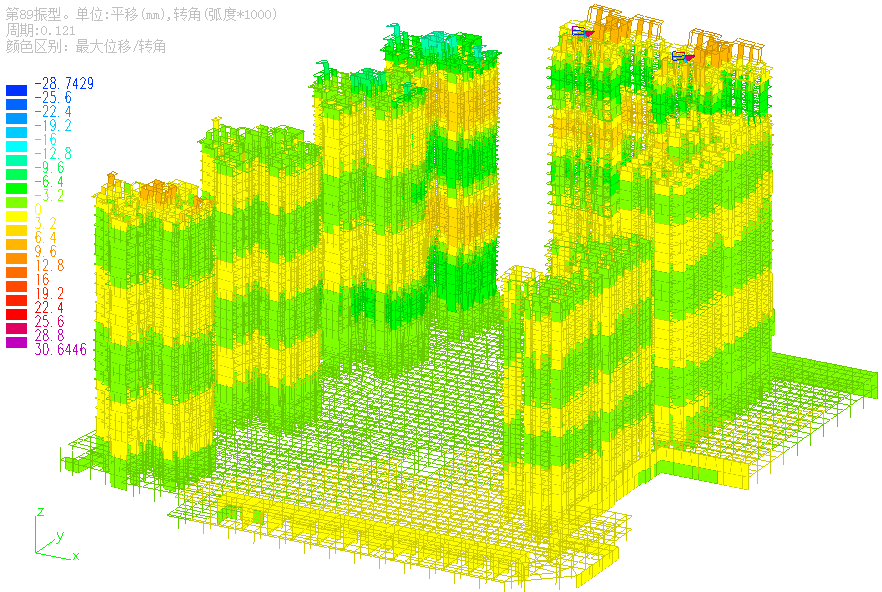Click the legend value -25.6

tap(53, 97)
